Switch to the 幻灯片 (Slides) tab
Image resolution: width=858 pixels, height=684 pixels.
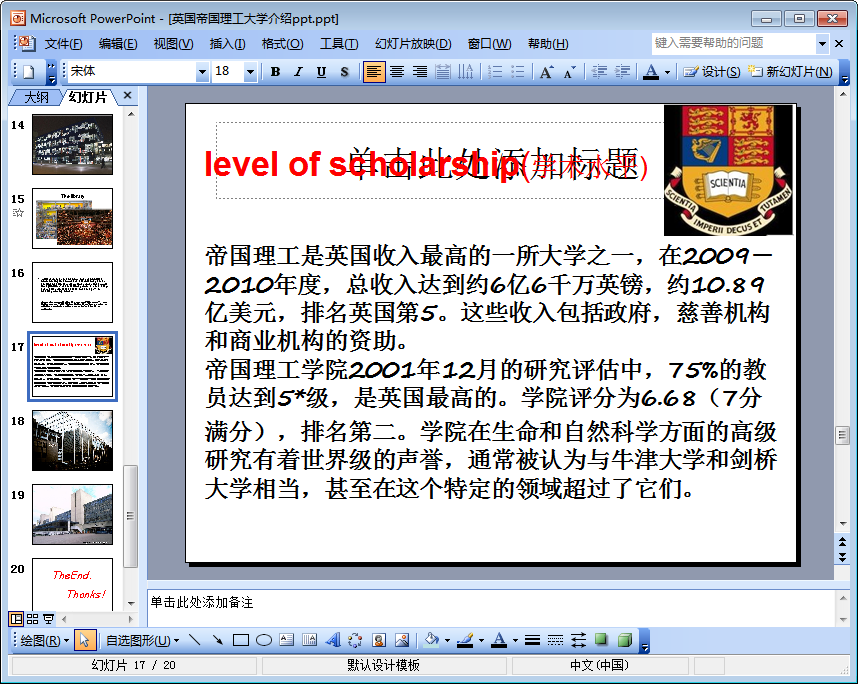pyautogui.click(x=88, y=97)
